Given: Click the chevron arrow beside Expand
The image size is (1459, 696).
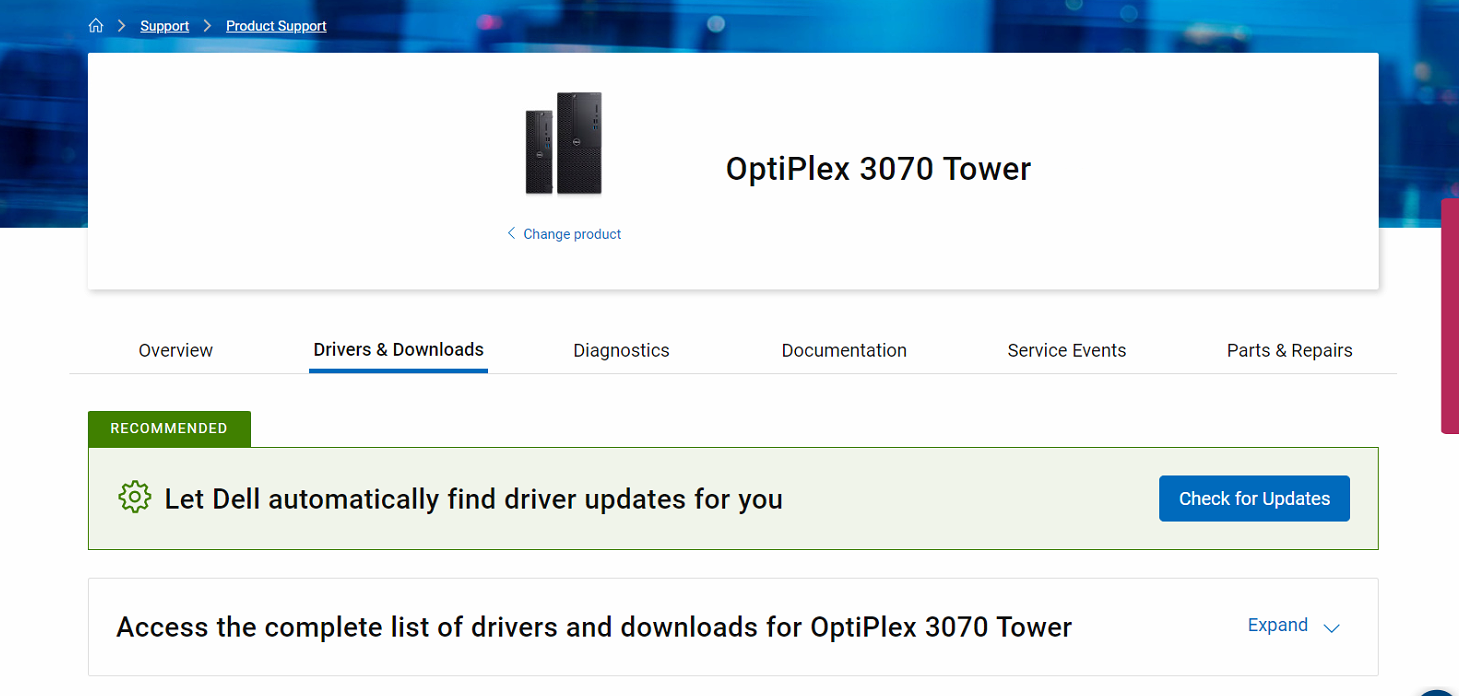Looking at the screenshot, I should [x=1331, y=628].
